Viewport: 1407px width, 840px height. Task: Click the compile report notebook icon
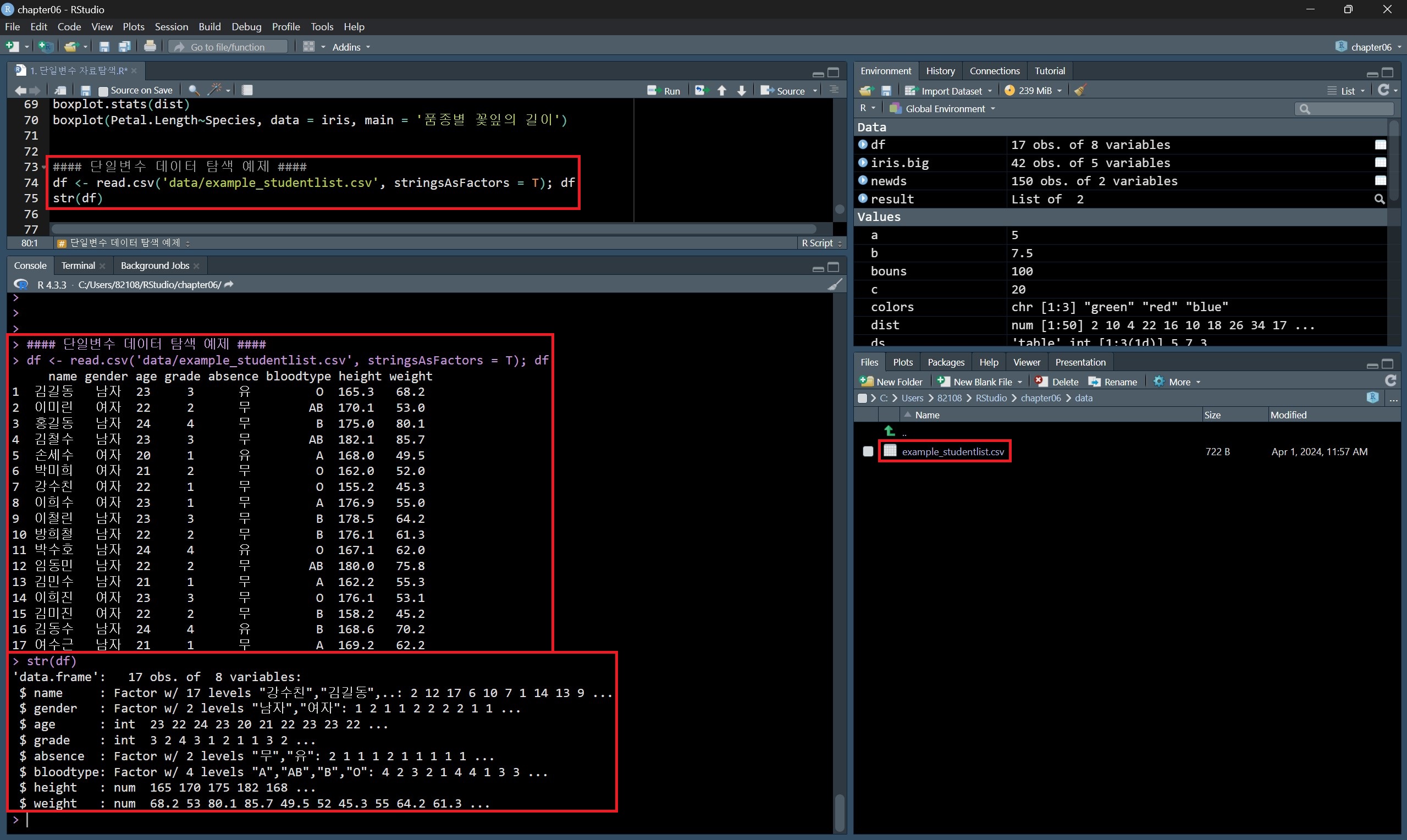tap(247, 90)
